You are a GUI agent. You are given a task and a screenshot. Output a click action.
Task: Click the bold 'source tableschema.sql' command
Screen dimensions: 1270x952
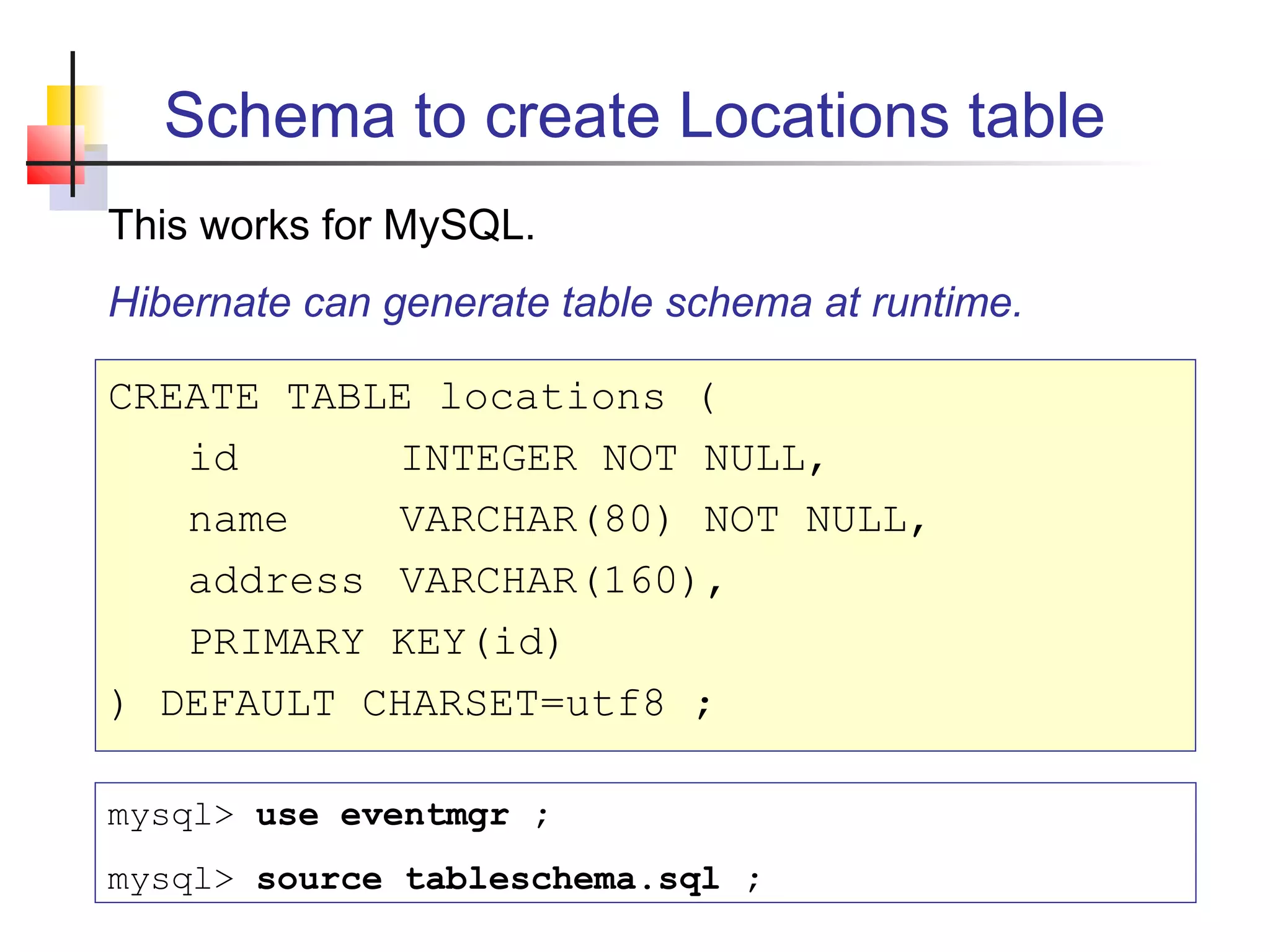(x=488, y=879)
